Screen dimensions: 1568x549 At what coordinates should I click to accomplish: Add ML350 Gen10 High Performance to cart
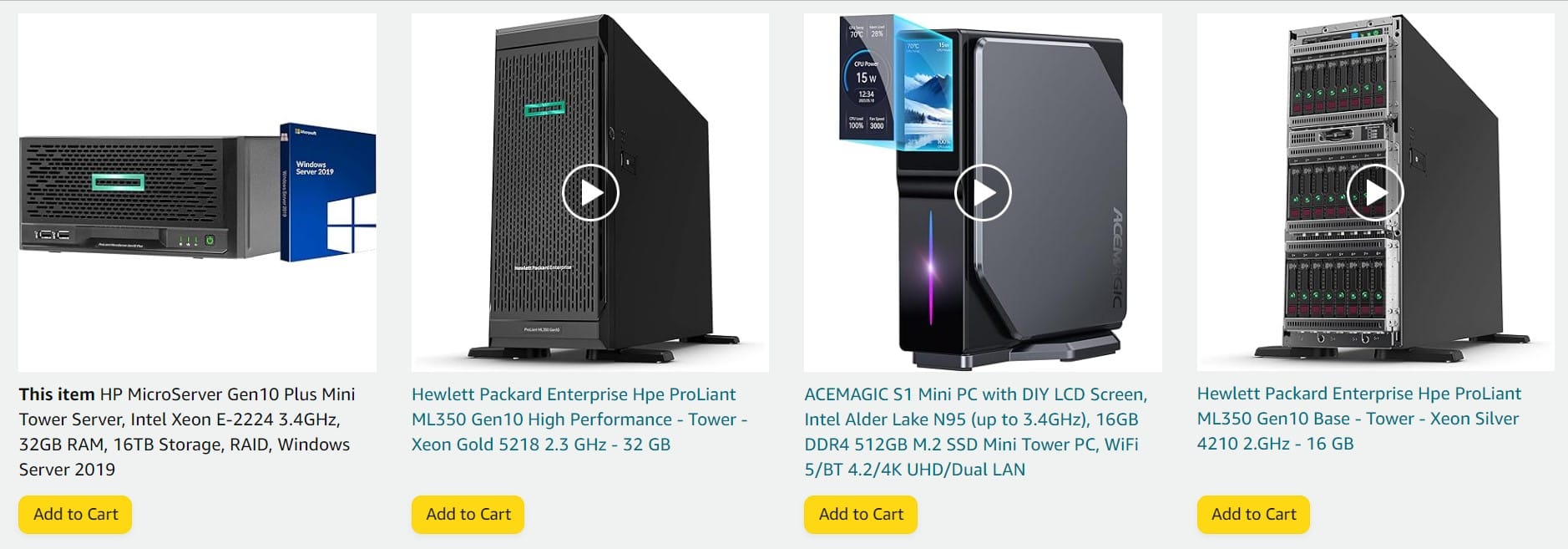pos(468,514)
